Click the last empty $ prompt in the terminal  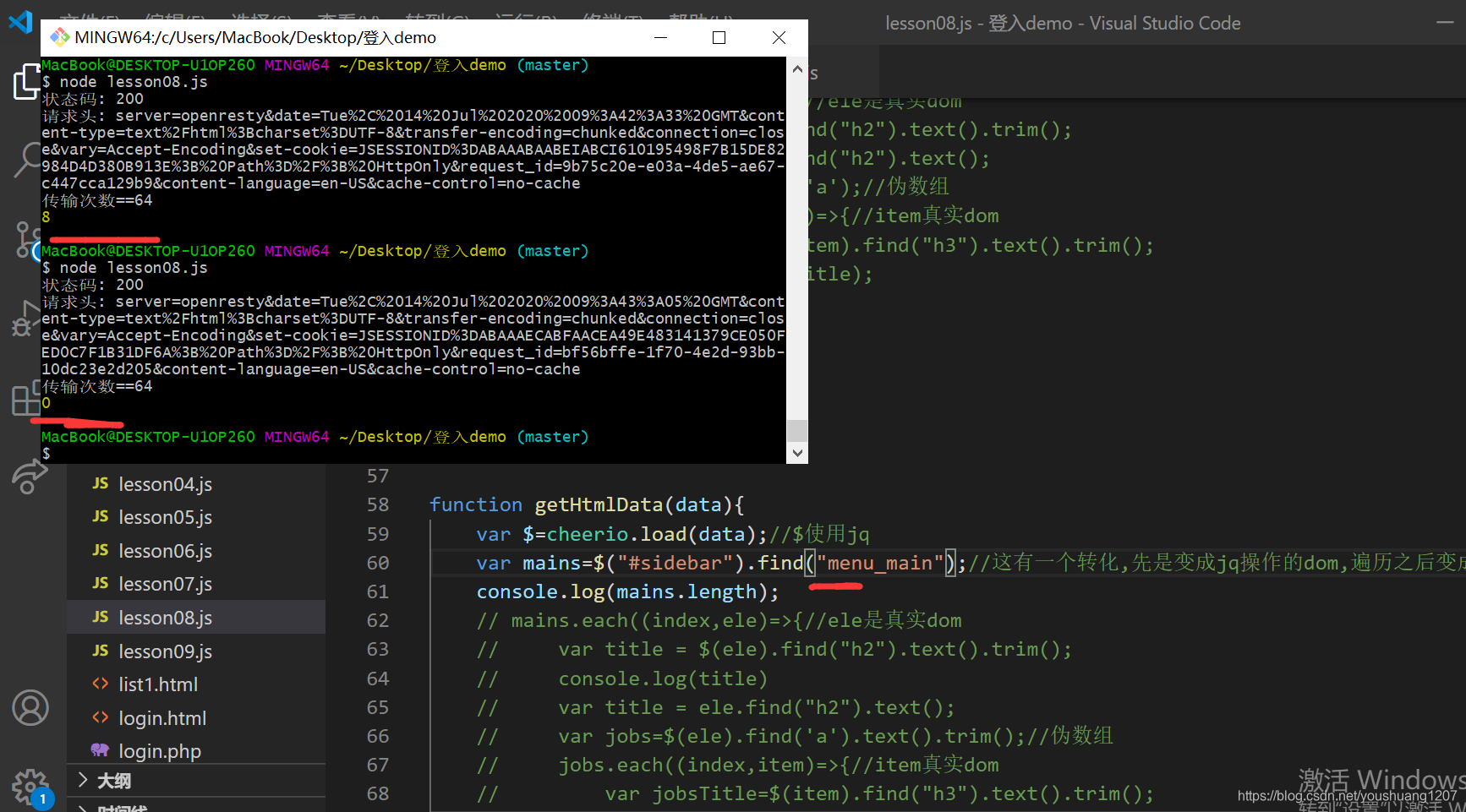click(46, 454)
